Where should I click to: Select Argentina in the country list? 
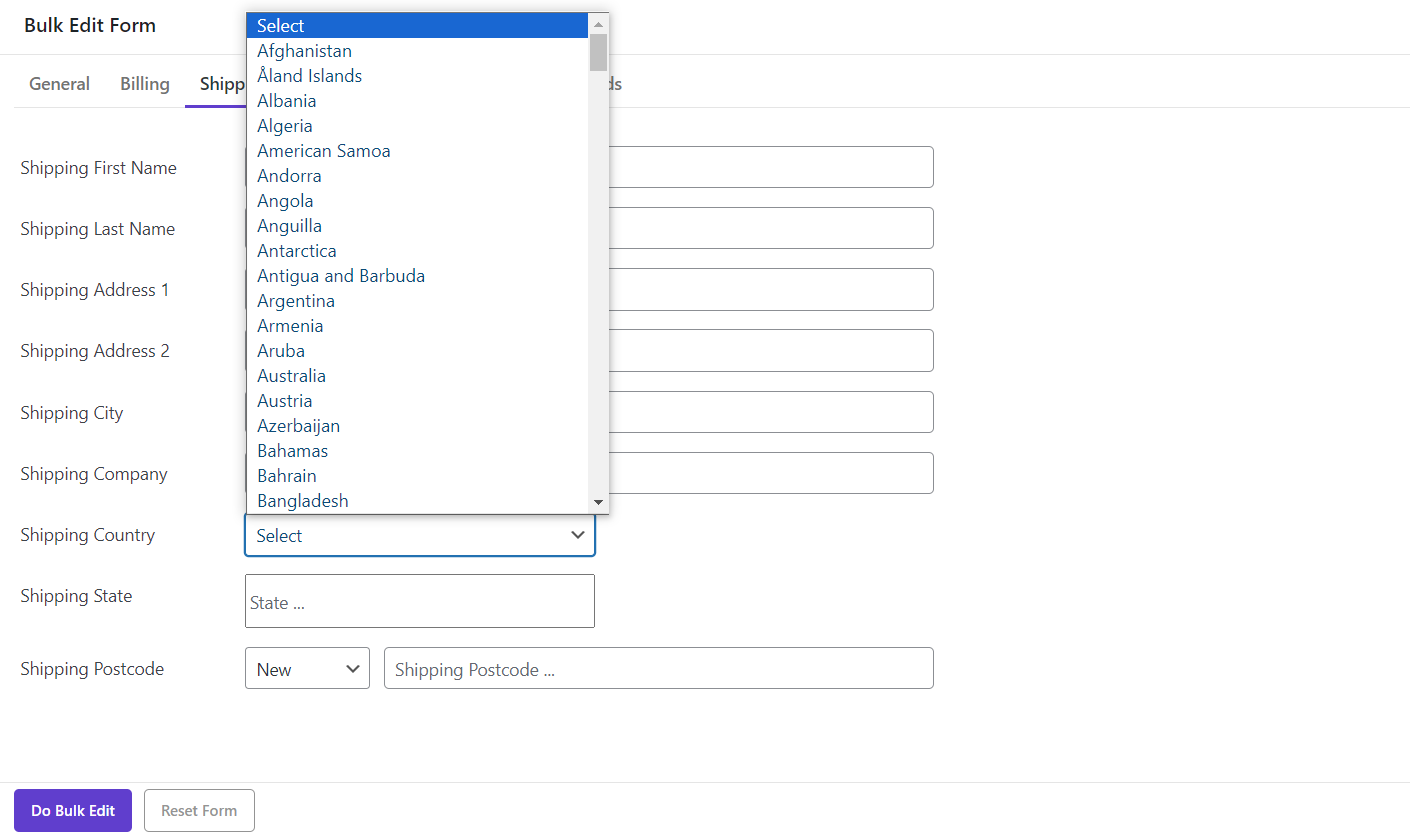point(296,301)
